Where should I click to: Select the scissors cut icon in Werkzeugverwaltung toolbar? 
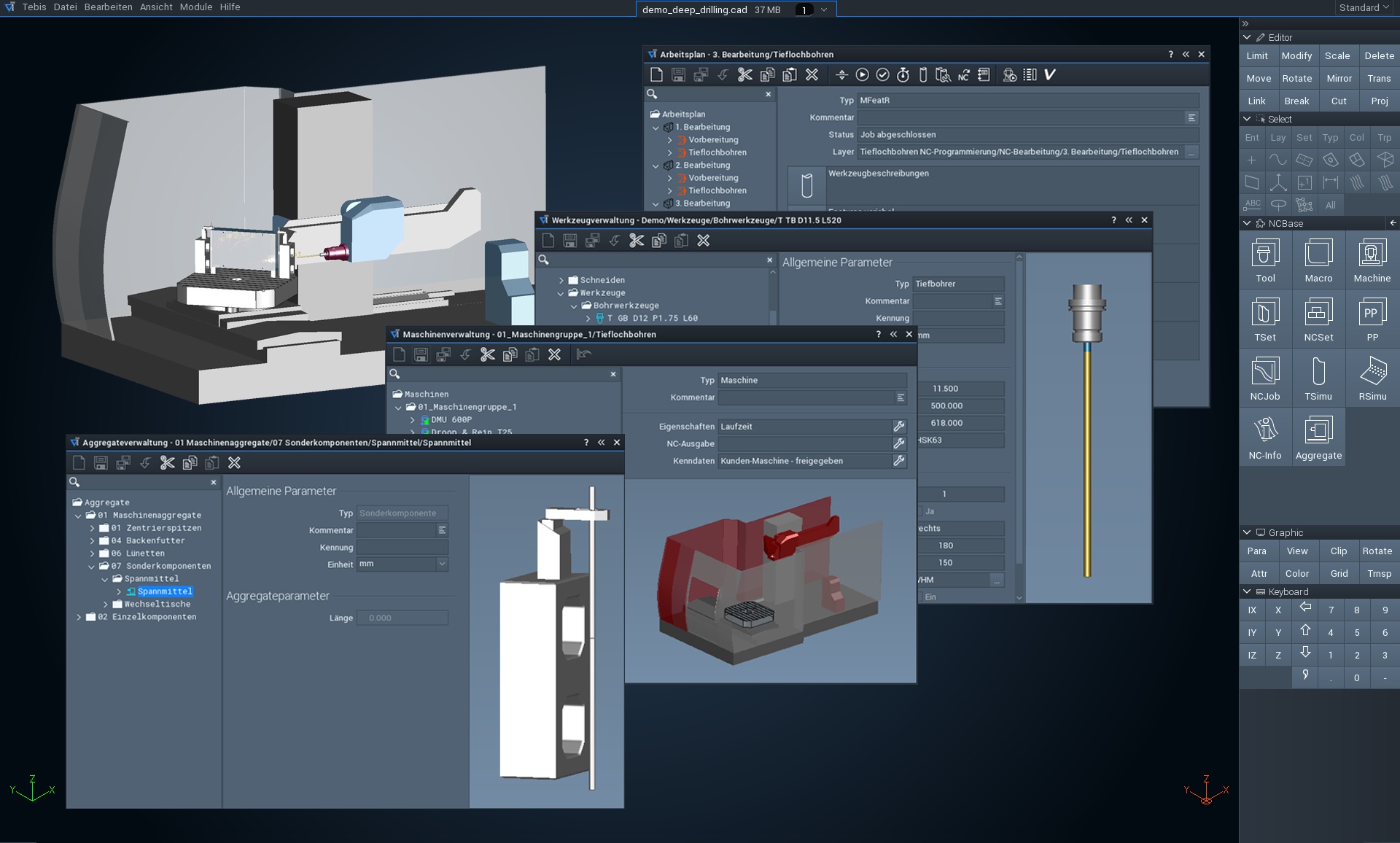click(x=636, y=241)
